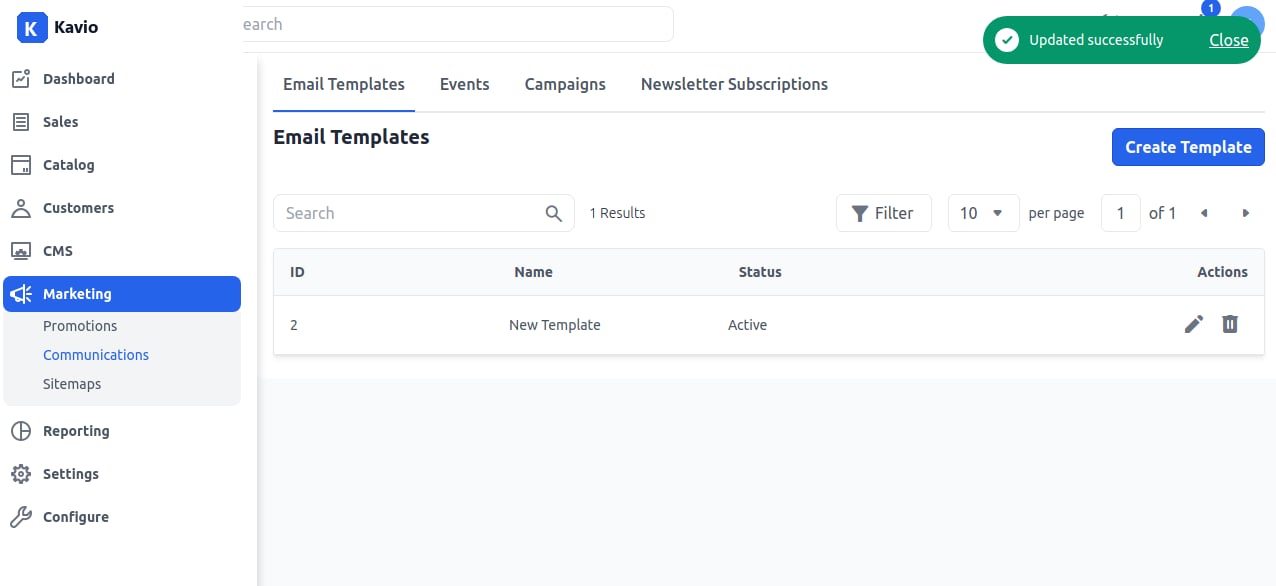Click the Active status cell
The height and width of the screenshot is (586, 1276).
747,325
